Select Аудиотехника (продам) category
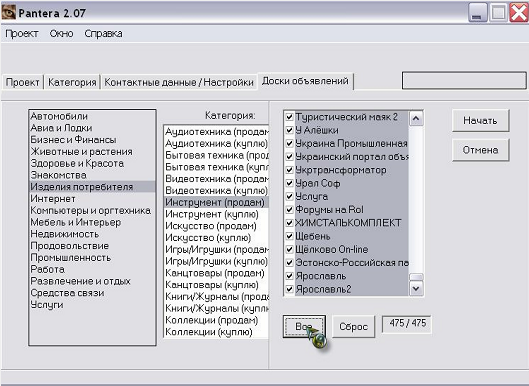Image resolution: width=529 pixels, height=386 pixels. (x=216, y=132)
